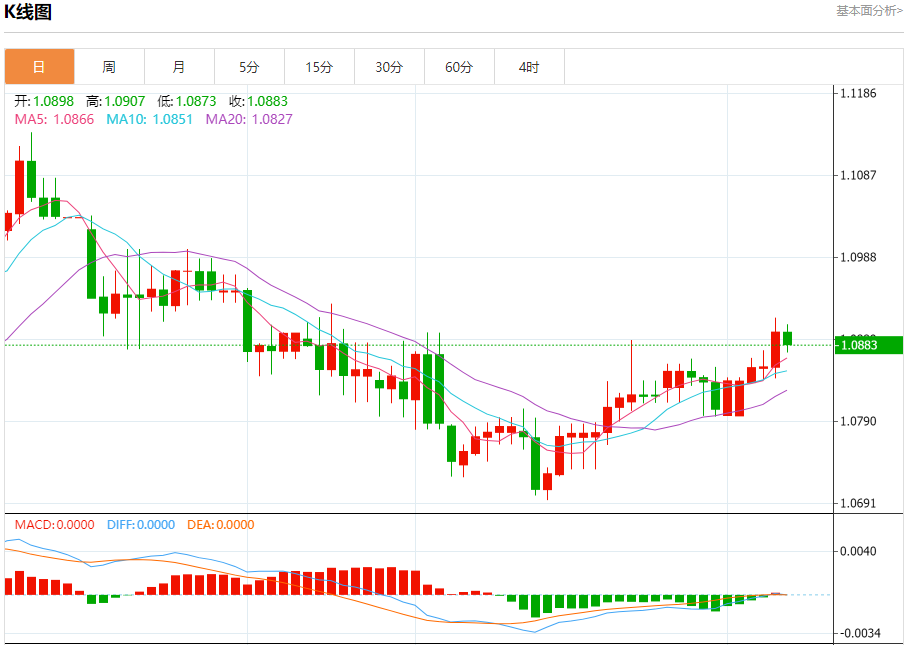
Task: Click the DIFF:0.0000 label
Action: 141,525
